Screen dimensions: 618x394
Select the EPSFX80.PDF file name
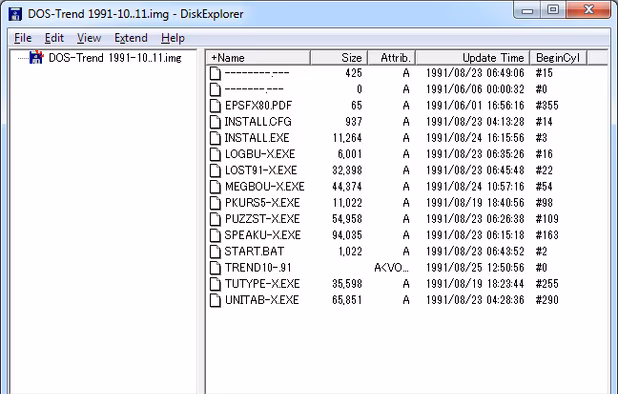point(259,106)
